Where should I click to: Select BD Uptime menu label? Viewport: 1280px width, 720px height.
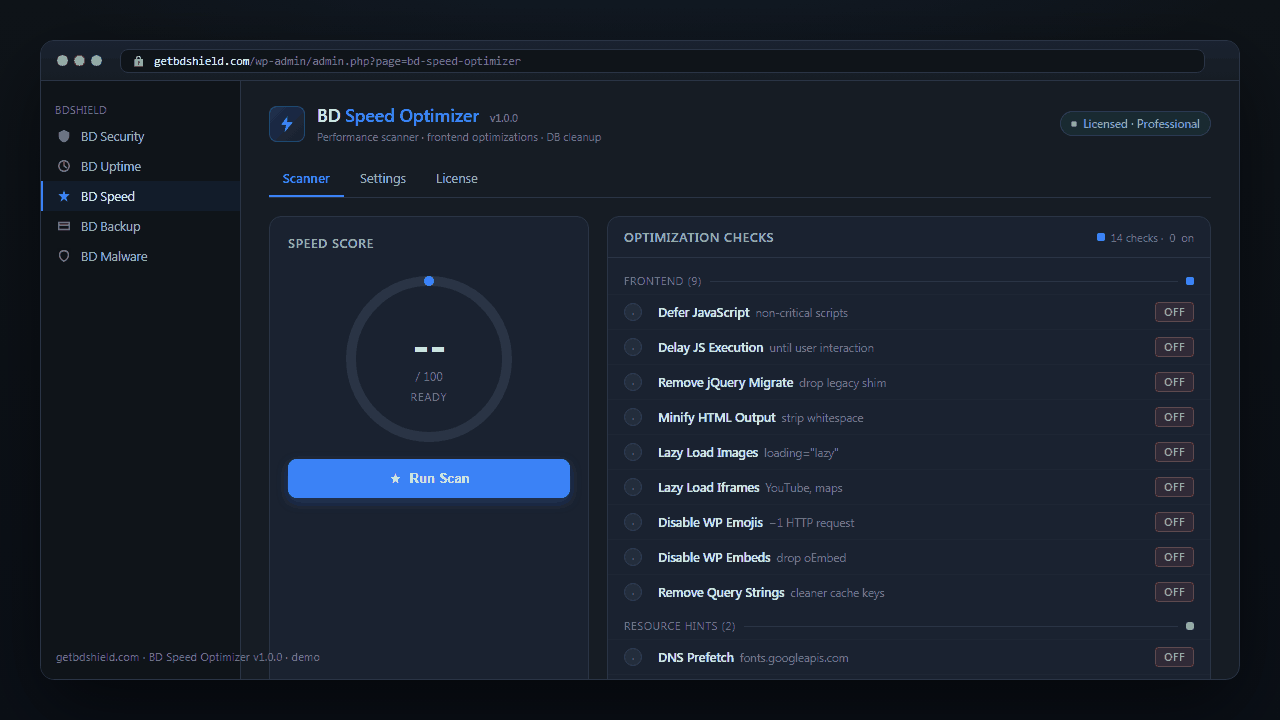pyautogui.click(x=111, y=166)
